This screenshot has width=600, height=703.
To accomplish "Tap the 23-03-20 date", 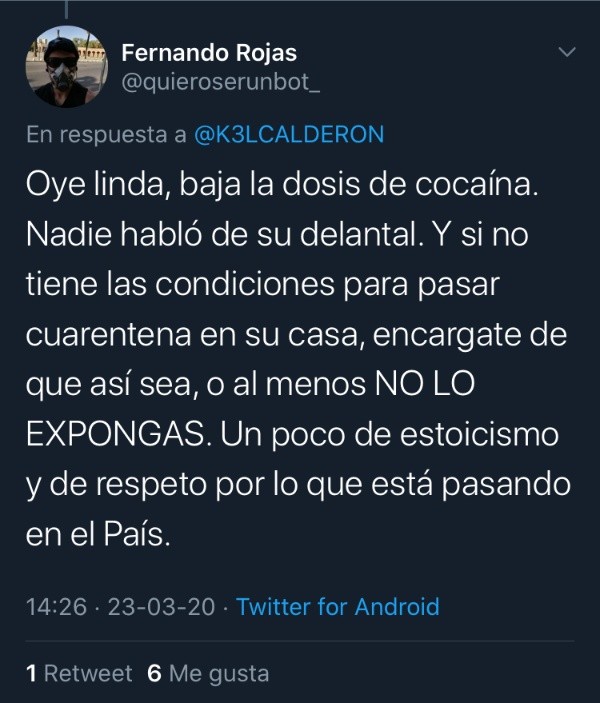I will click(x=161, y=607).
